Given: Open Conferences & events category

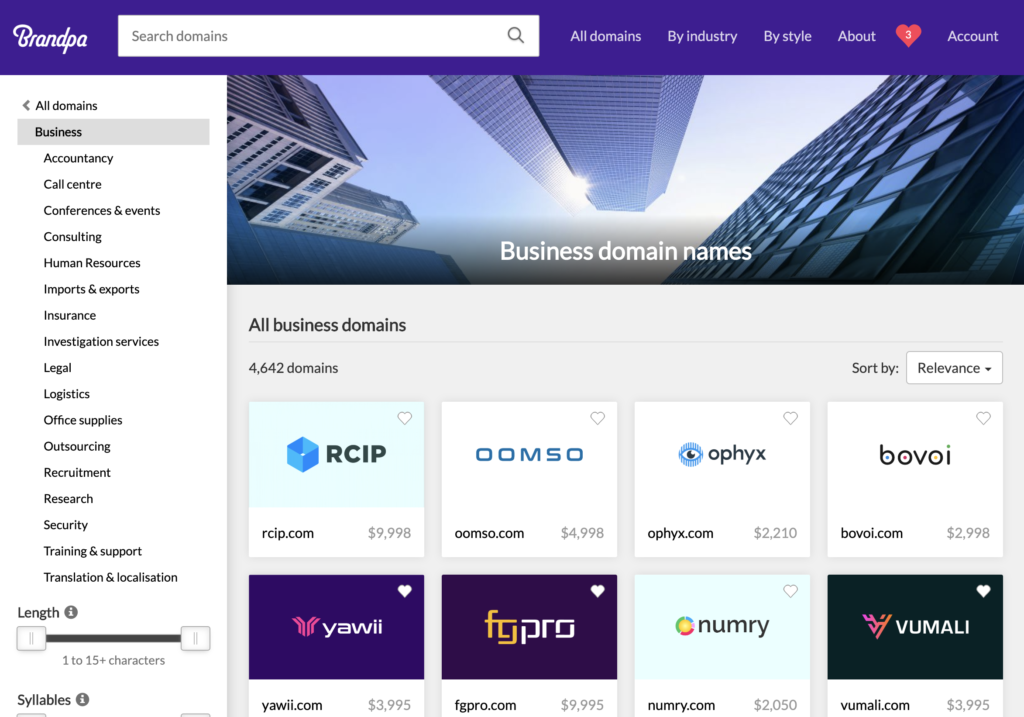Looking at the screenshot, I should [x=102, y=210].
